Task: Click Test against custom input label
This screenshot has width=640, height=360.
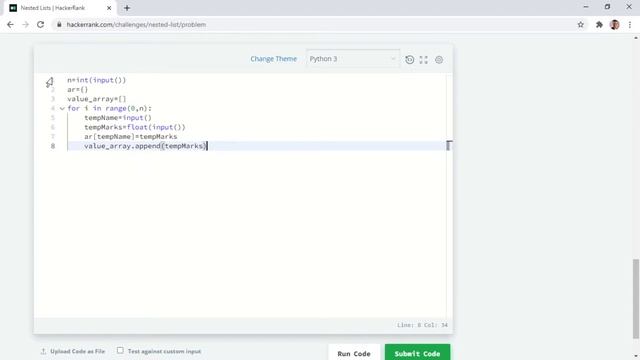Action: pyautogui.click(x=164, y=351)
